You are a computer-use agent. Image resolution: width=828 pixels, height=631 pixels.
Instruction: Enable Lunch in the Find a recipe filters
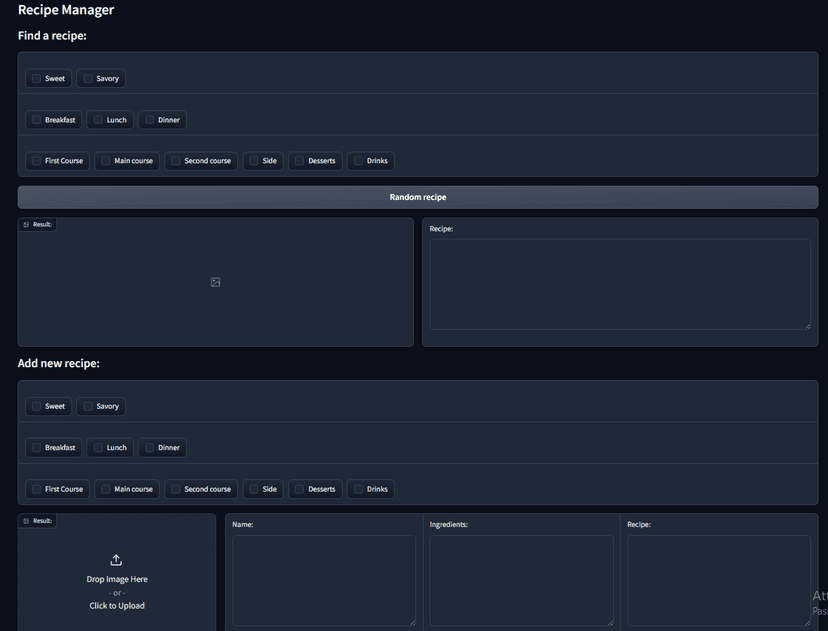[x=98, y=120]
